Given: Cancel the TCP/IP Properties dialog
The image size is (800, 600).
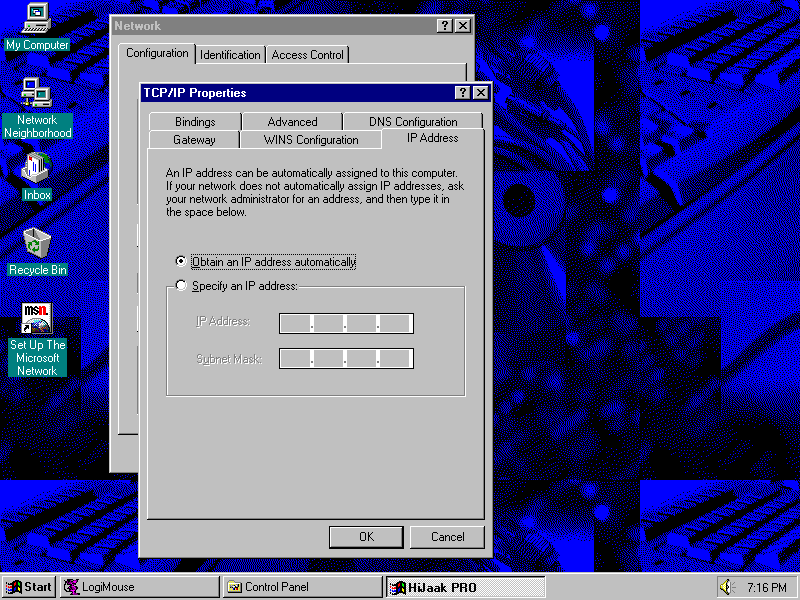Looking at the screenshot, I should point(447,537).
